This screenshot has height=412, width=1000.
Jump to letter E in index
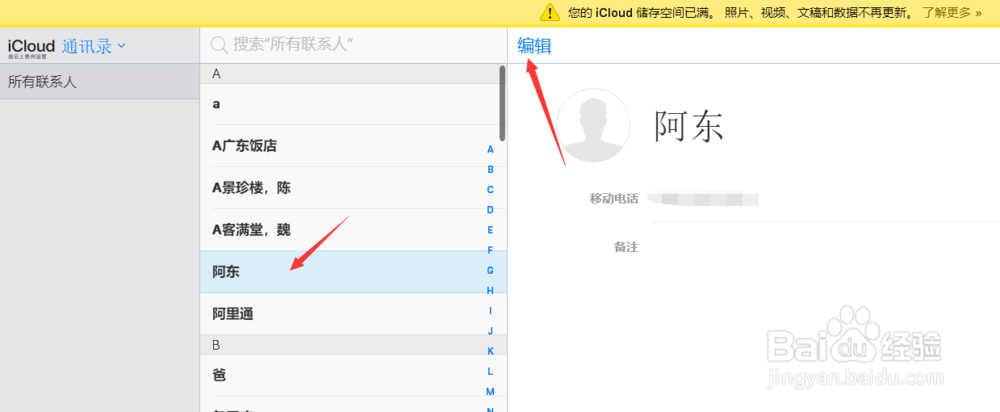click(490, 230)
